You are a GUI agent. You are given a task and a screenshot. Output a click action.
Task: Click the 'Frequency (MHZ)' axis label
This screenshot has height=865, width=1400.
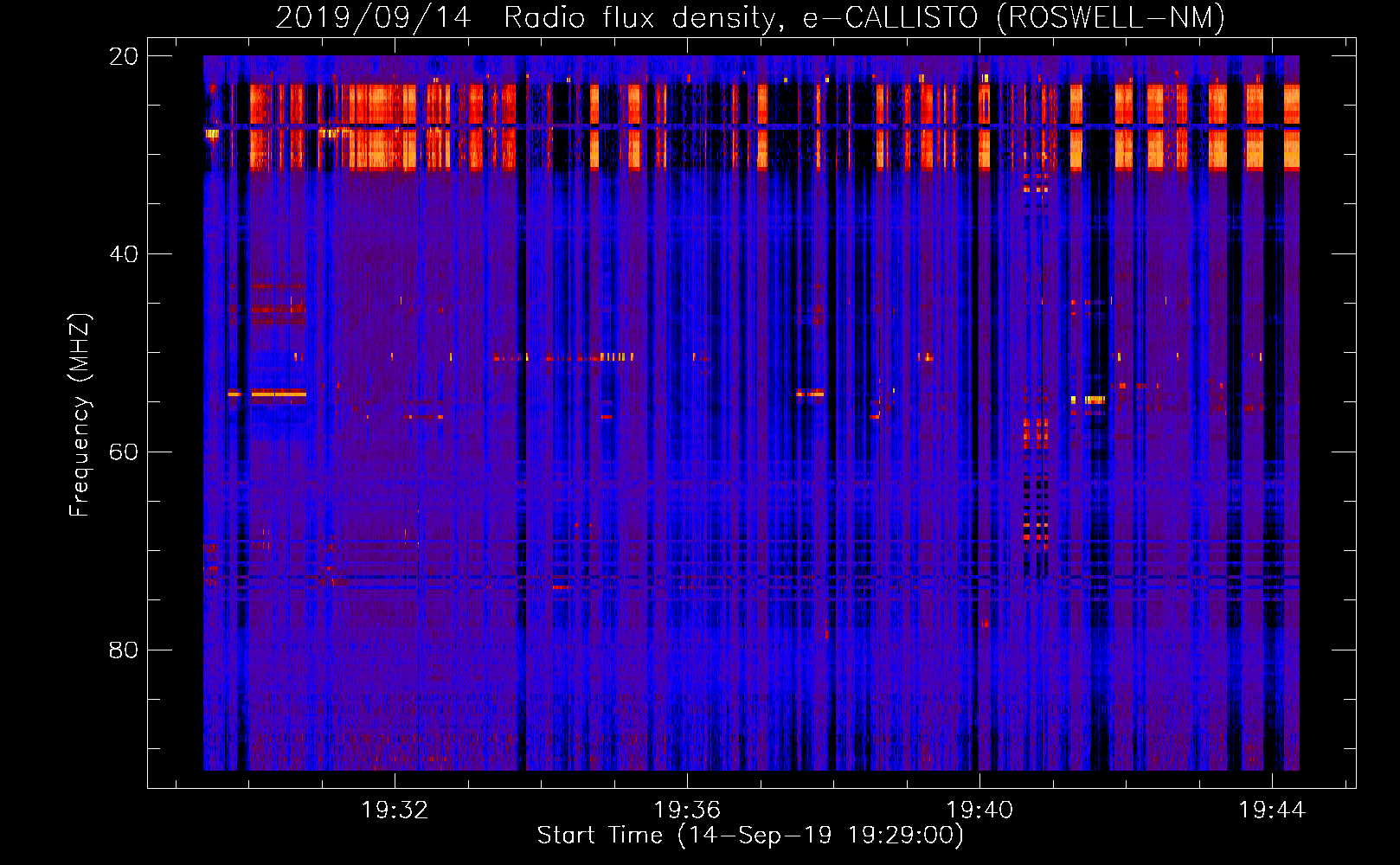[x=79, y=415]
